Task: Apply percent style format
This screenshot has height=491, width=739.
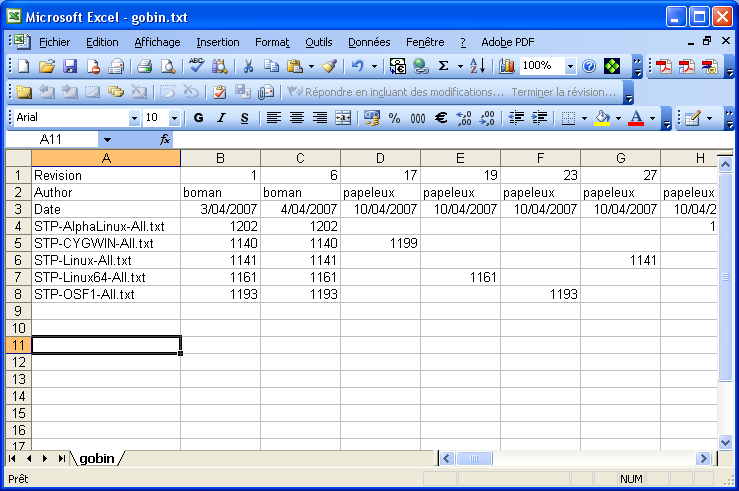Action: (394, 118)
